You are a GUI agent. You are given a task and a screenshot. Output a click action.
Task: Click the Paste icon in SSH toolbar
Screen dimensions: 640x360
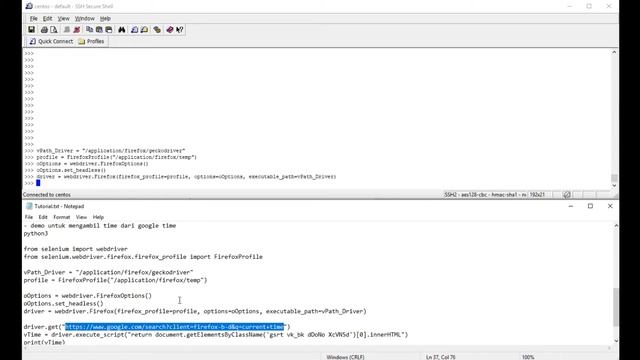99,30
